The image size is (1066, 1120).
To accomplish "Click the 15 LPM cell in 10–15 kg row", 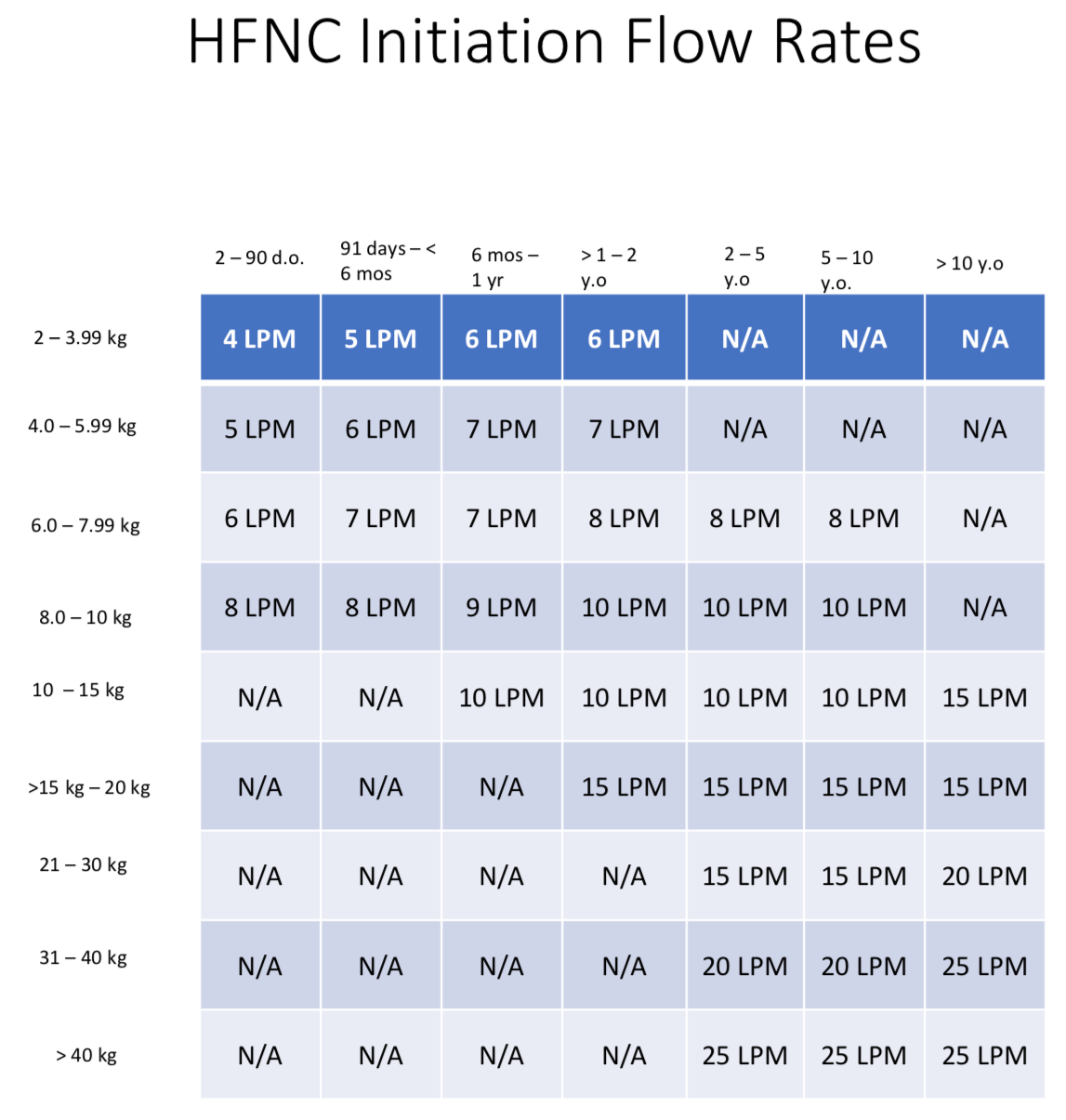I will click(x=984, y=698).
